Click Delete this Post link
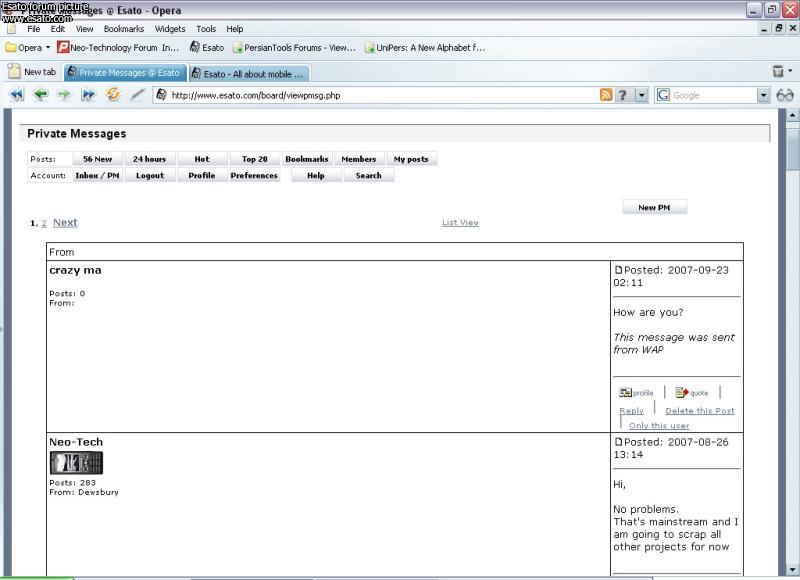 (699, 411)
